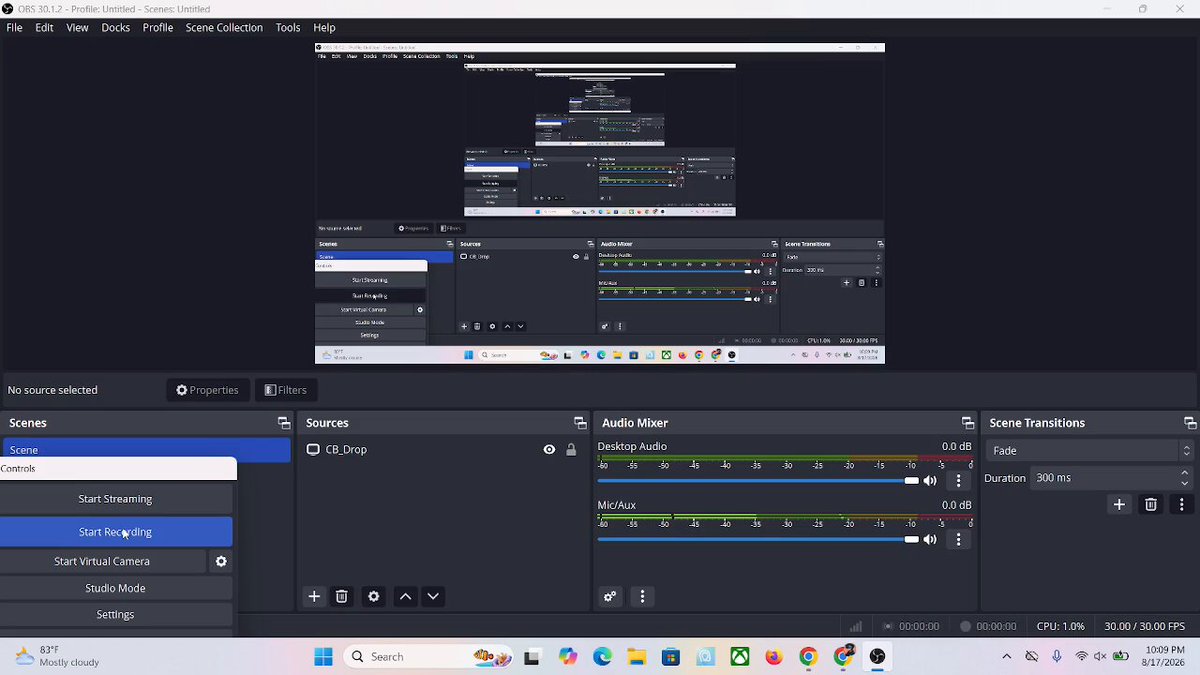Delete transition with trash icon
Image resolution: width=1200 pixels, height=675 pixels.
tap(1151, 505)
